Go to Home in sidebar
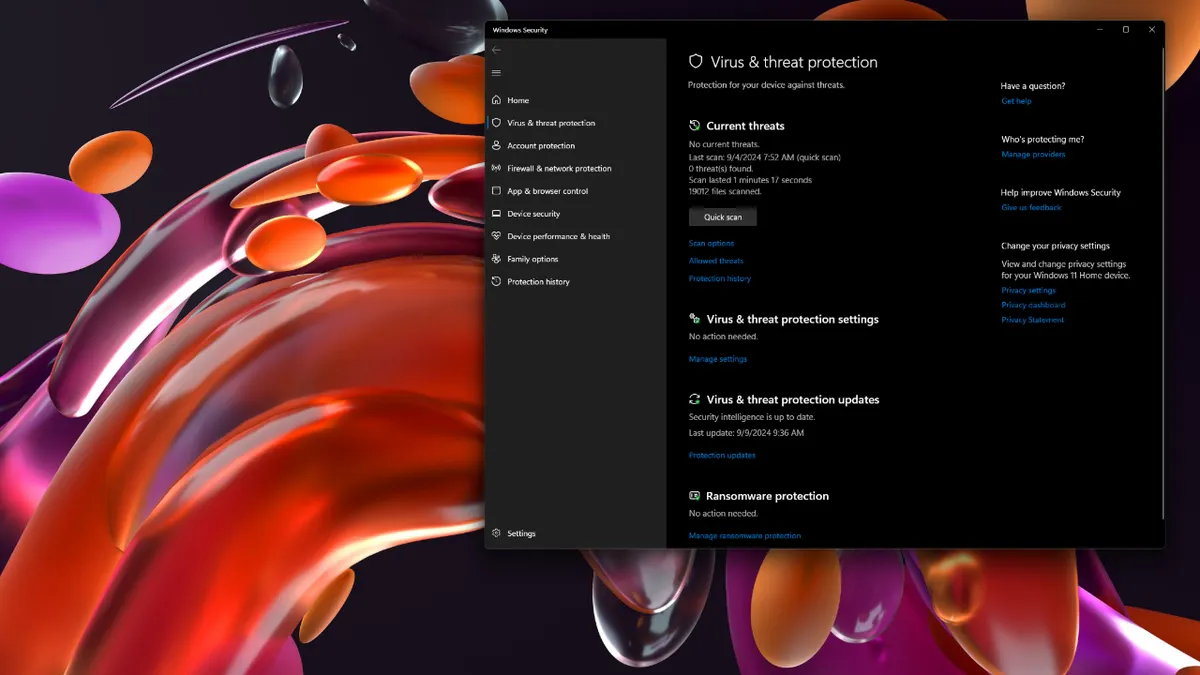Image resolution: width=1200 pixels, height=675 pixels. click(x=518, y=100)
